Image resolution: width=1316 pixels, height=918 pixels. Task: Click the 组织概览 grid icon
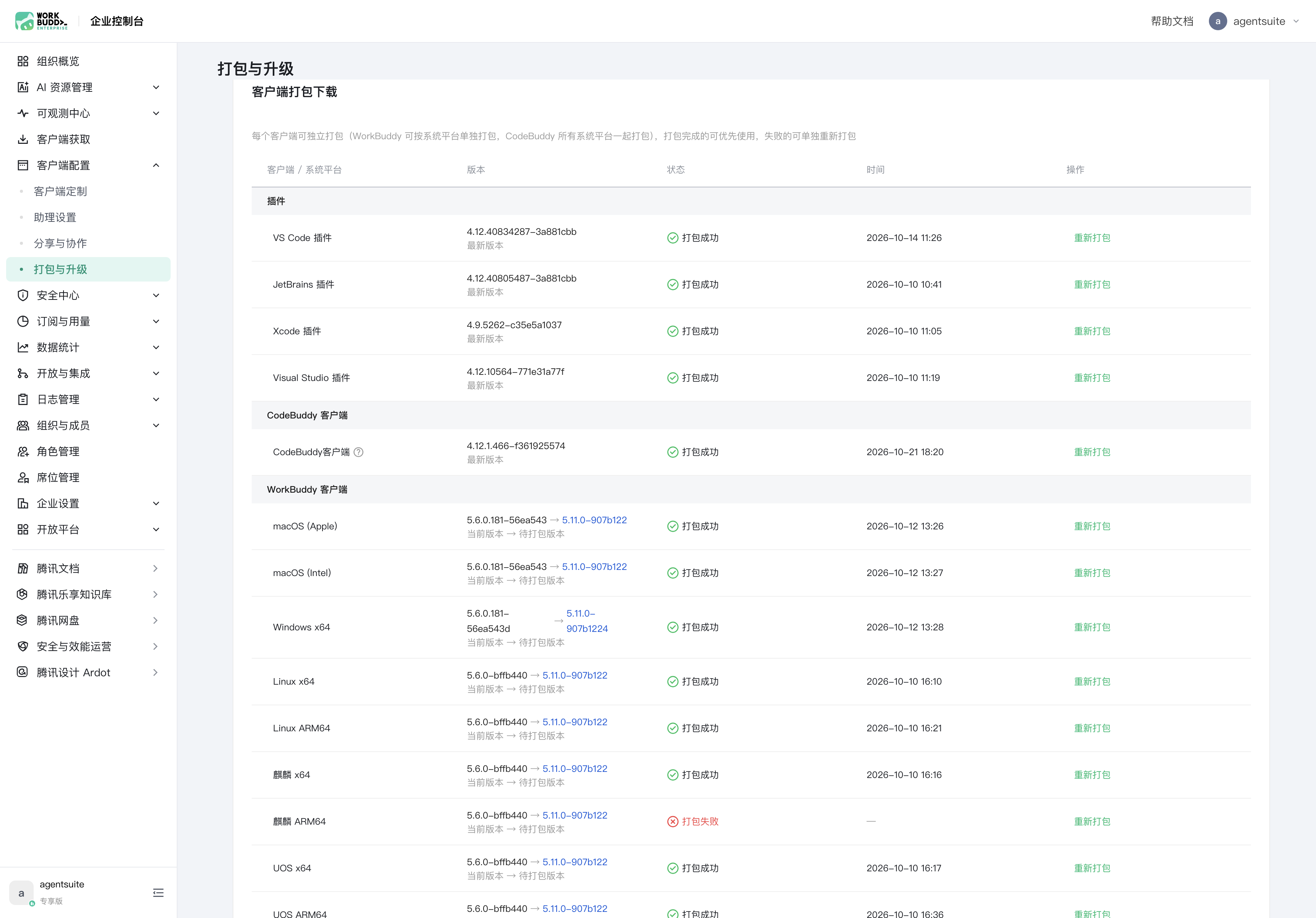click(x=23, y=61)
